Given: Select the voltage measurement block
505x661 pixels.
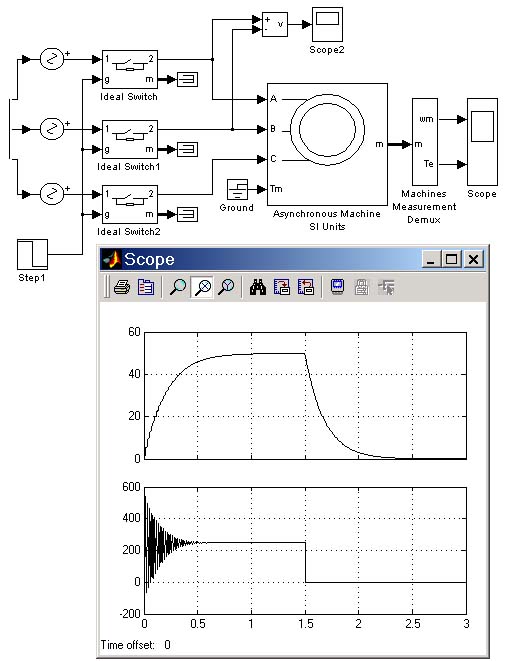Looking at the screenshot, I should point(275,24).
